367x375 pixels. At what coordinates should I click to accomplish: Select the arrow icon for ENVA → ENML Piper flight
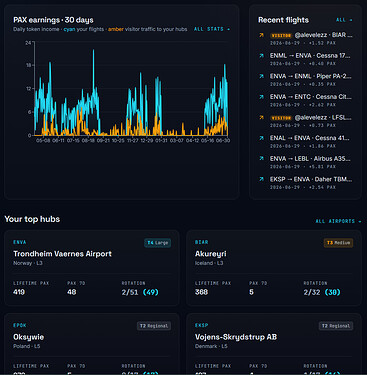(262, 76)
